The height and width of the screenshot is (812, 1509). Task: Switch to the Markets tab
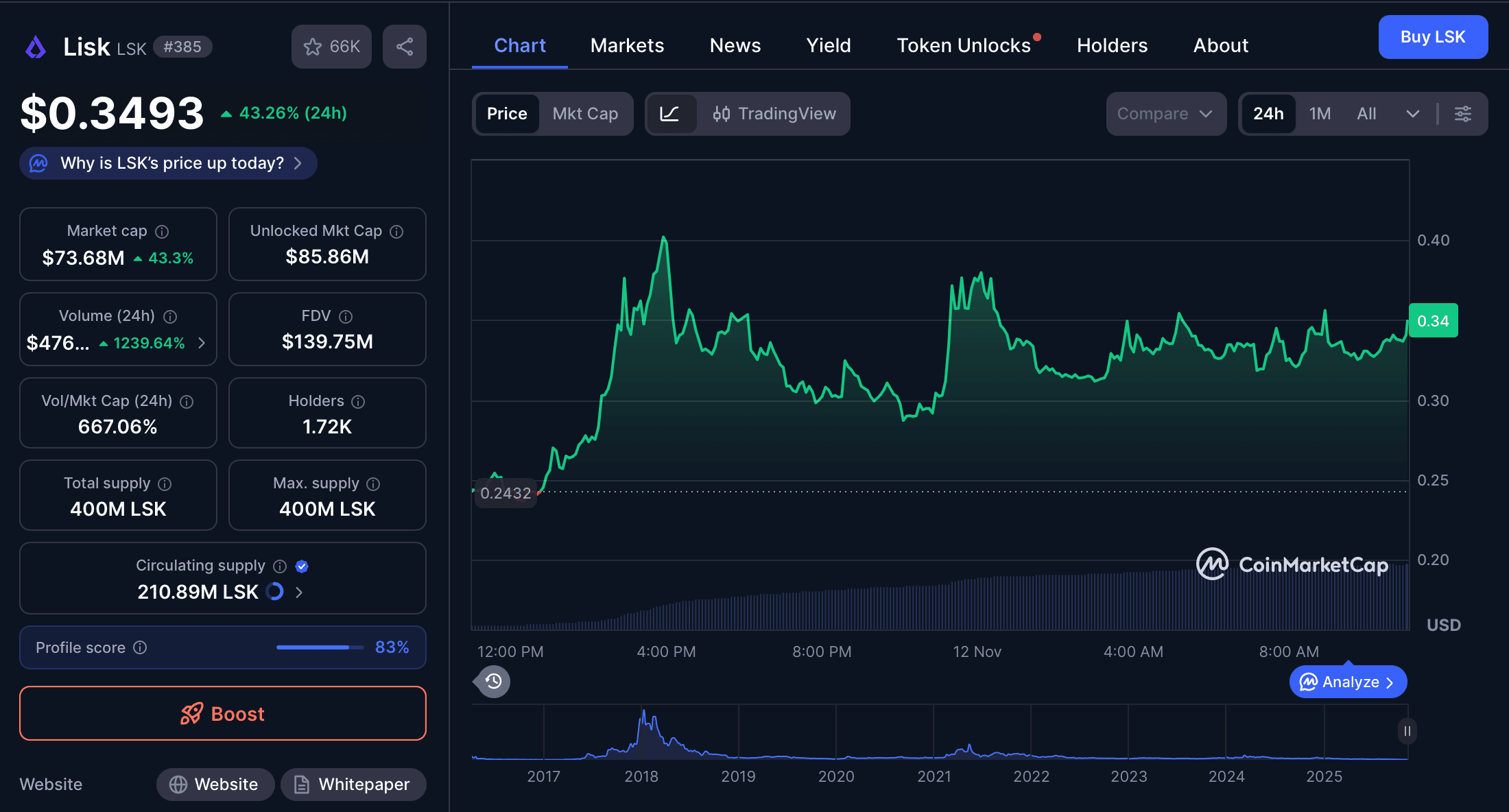pos(626,45)
